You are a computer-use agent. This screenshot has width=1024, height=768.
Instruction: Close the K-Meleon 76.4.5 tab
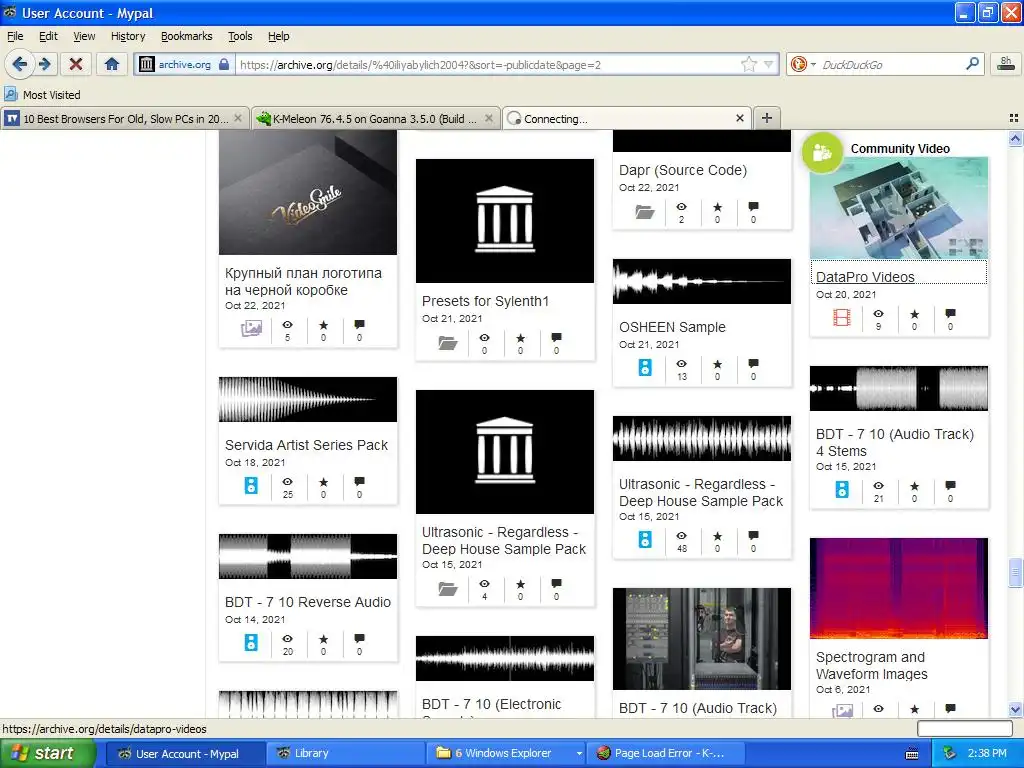pyautogui.click(x=488, y=118)
